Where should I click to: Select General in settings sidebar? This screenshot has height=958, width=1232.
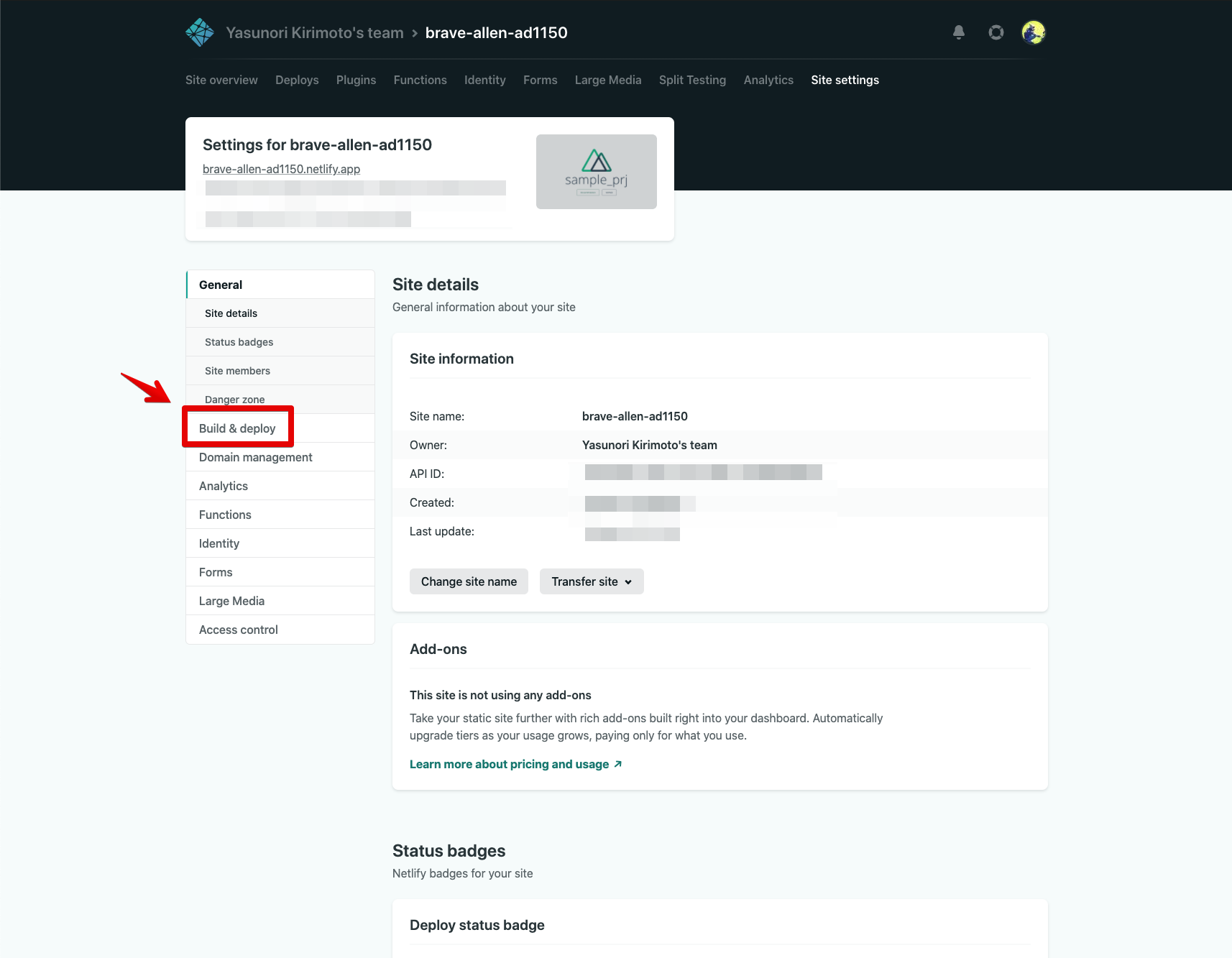[x=280, y=285]
